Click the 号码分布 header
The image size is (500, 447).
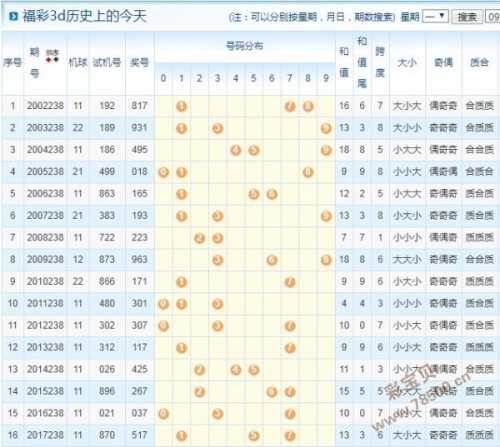pos(244,46)
